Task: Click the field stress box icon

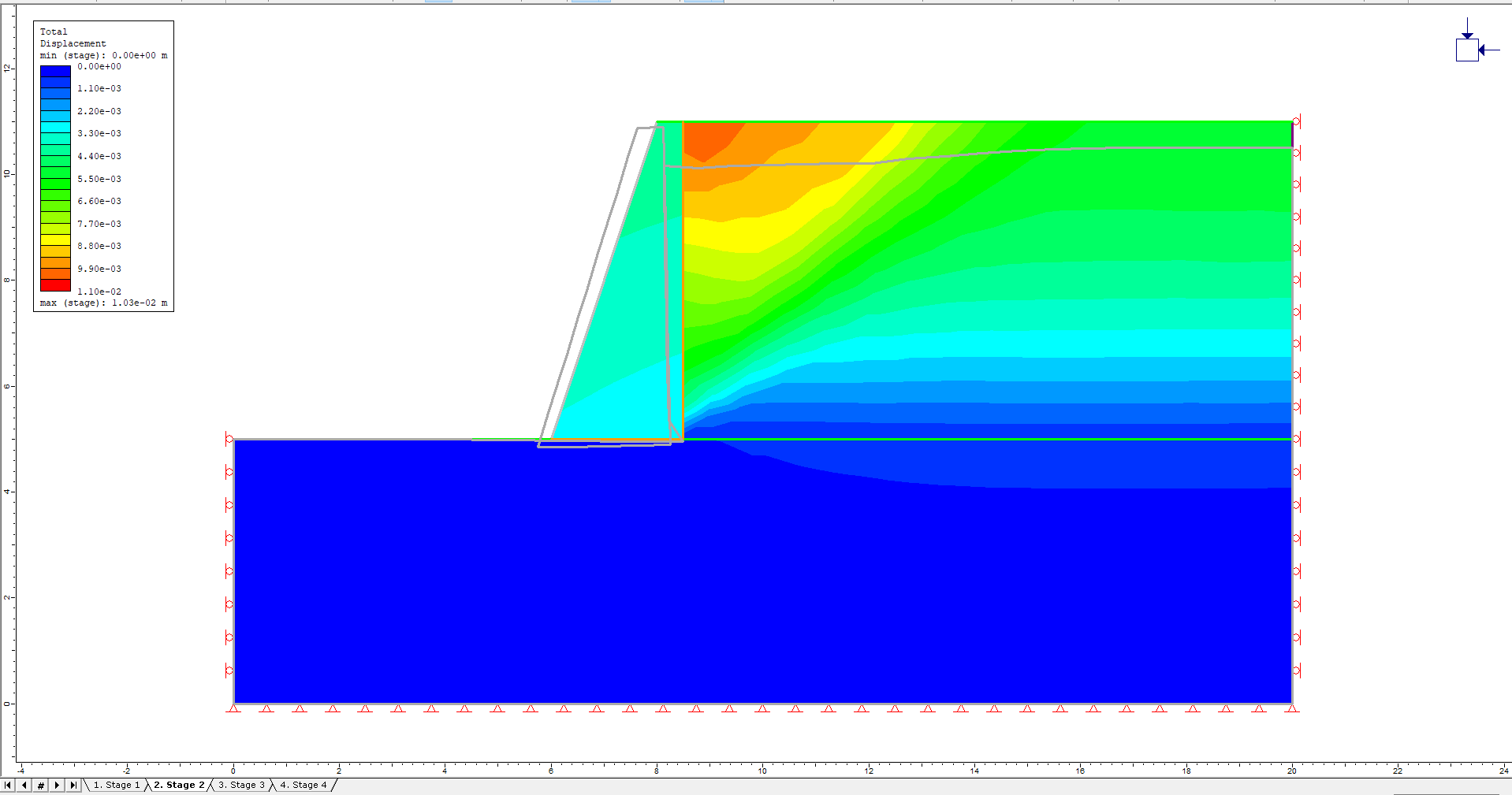Action: point(1466,50)
